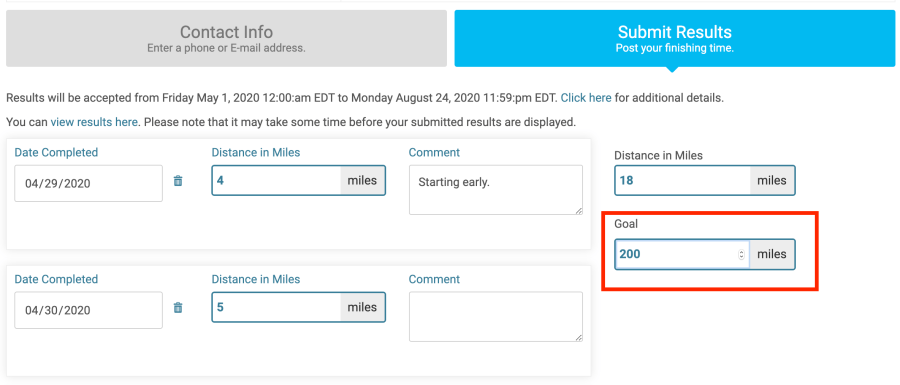The image size is (900, 385).
Task: Focus the date field showing 04/29/2020
Action: click(88, 184)
